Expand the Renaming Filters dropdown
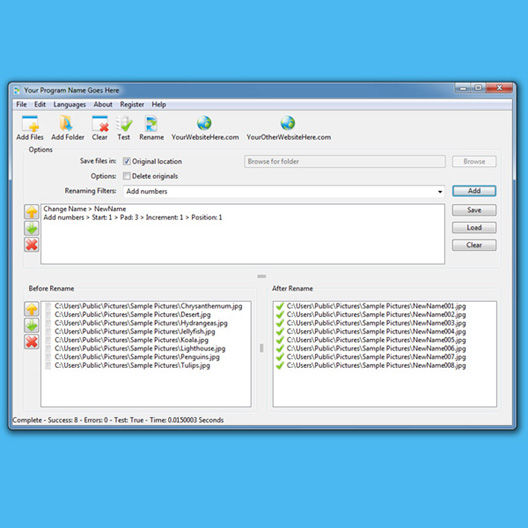The height and width of the screenshot is (528, 528). click(x=440, y=192)
